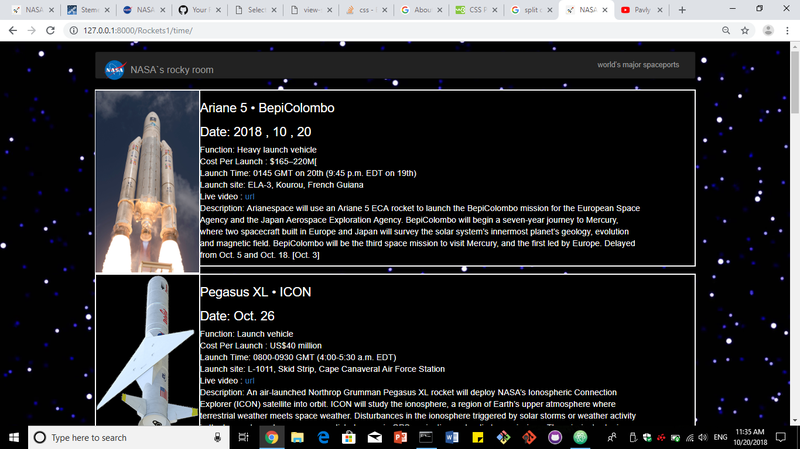
Task: Click the Ariane 5 rocket image
Action: click(147, 182)
